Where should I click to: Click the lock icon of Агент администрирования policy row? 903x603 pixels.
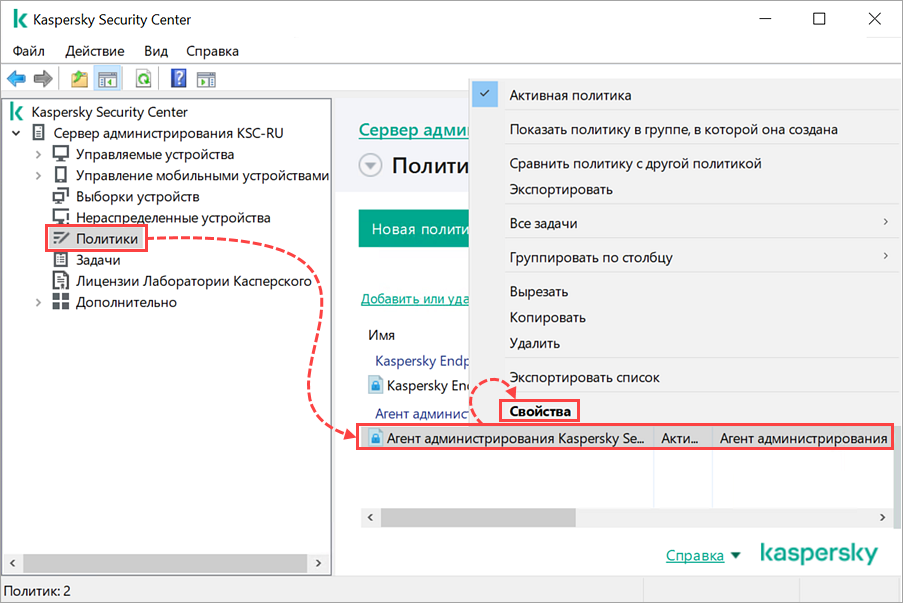click(375, 438)
